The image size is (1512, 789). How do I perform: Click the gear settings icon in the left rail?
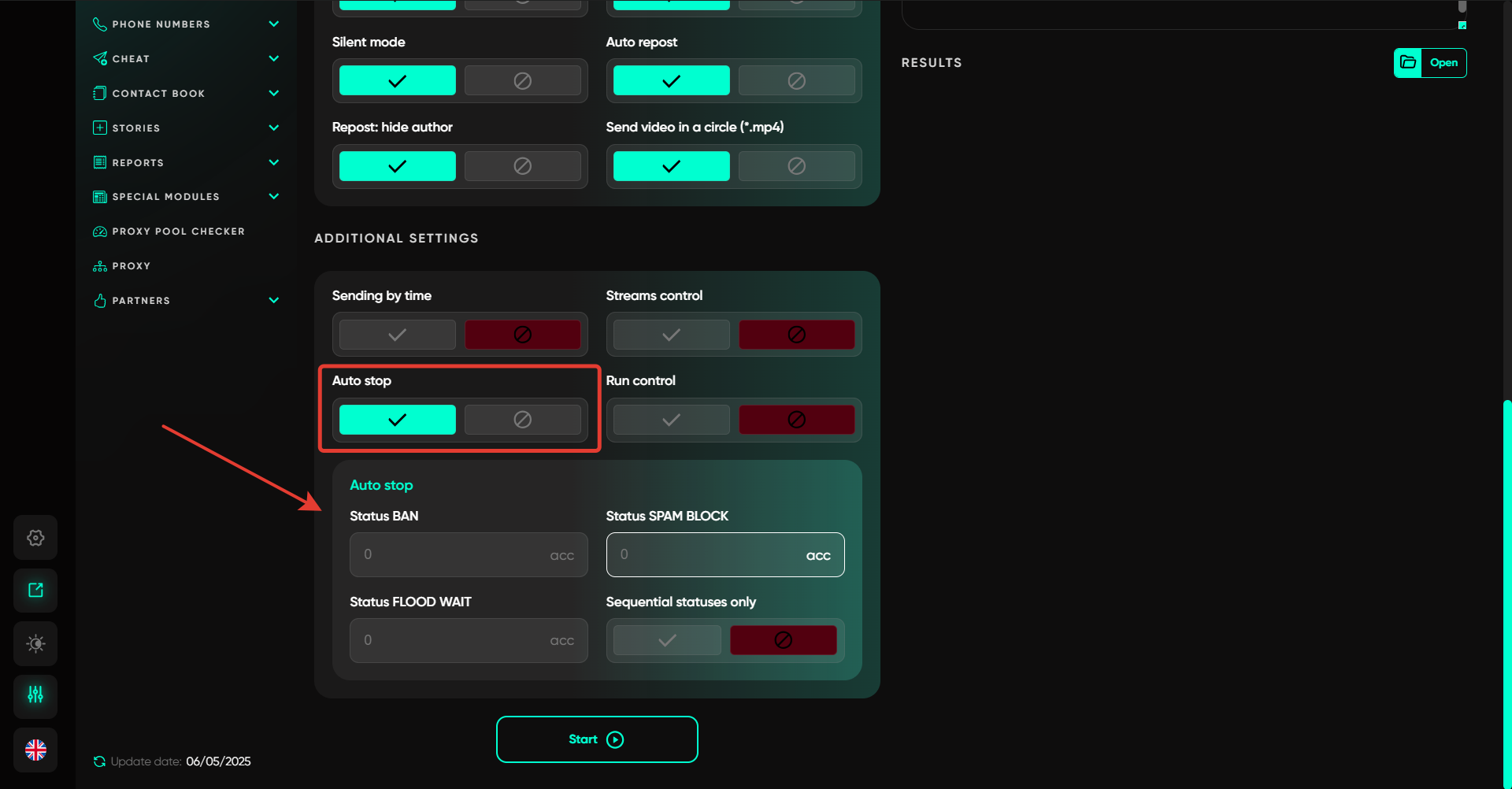click(x=35, y=538)
